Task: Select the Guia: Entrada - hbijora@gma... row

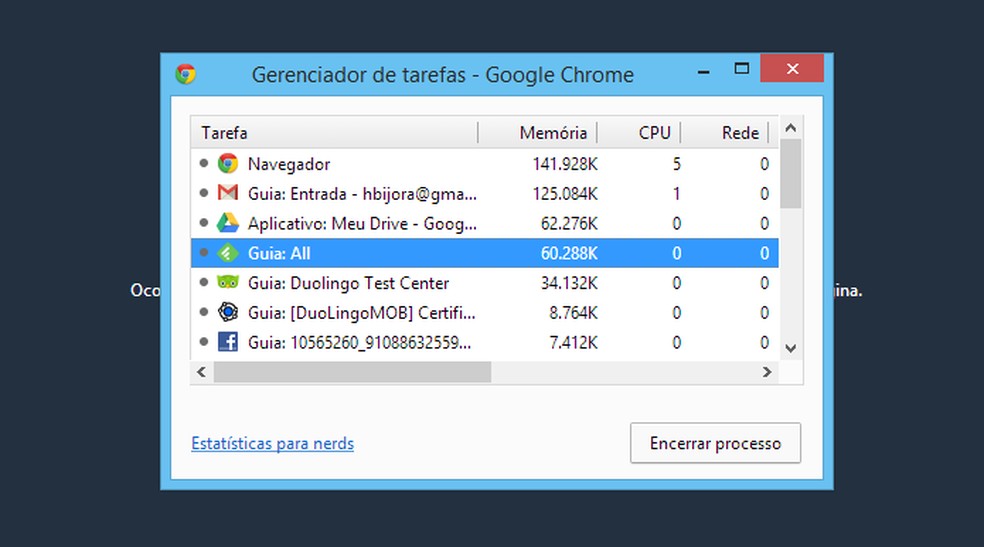Action: [484, 193]
